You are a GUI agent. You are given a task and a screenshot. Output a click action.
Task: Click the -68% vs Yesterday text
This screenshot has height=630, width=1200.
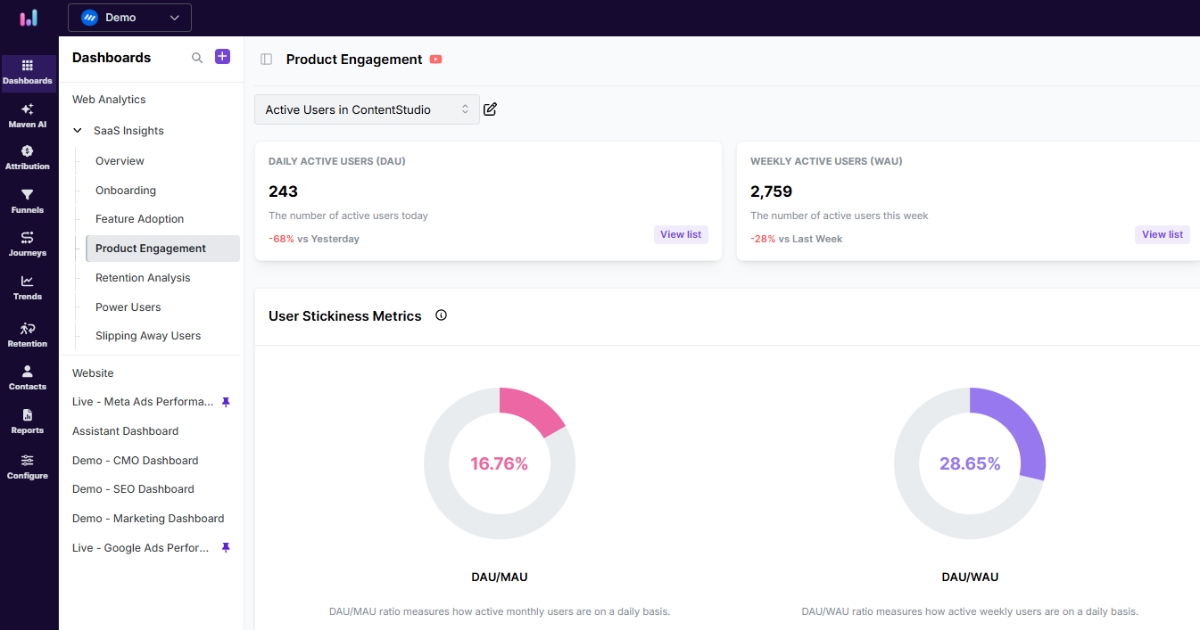pos(314,239)
